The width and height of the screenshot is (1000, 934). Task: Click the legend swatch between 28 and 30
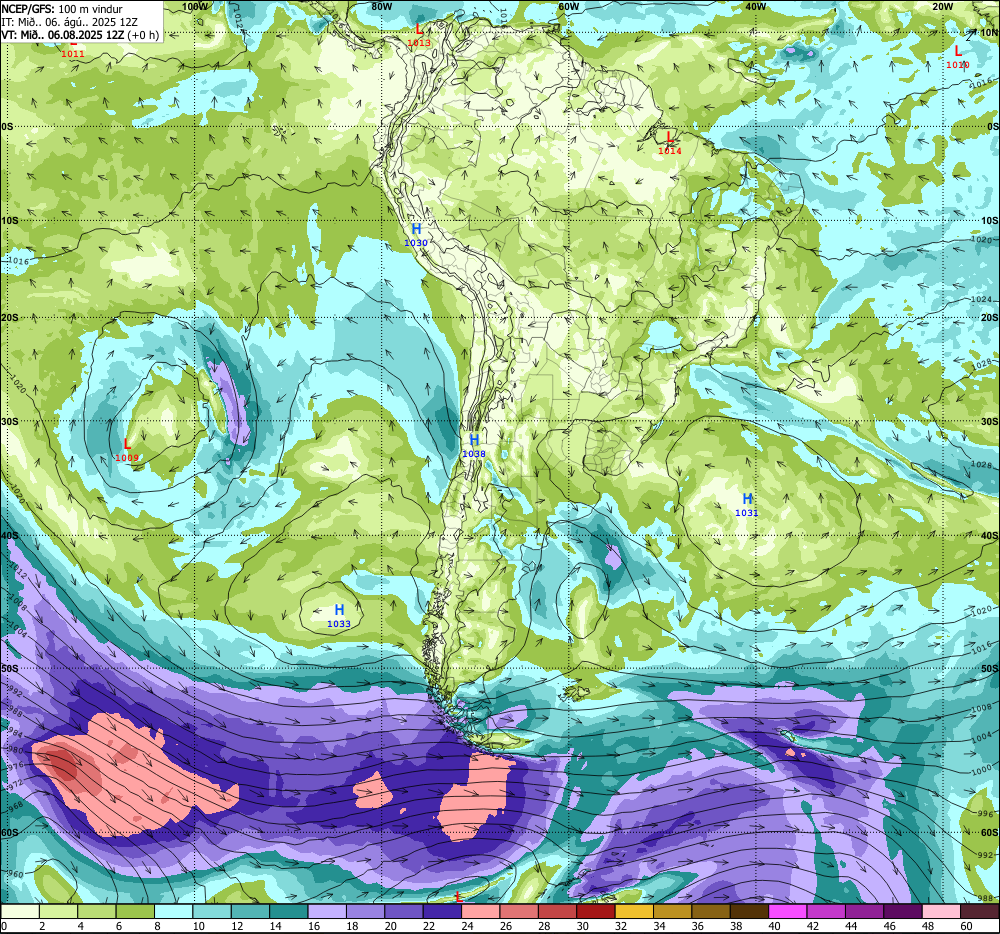(557, 912)
